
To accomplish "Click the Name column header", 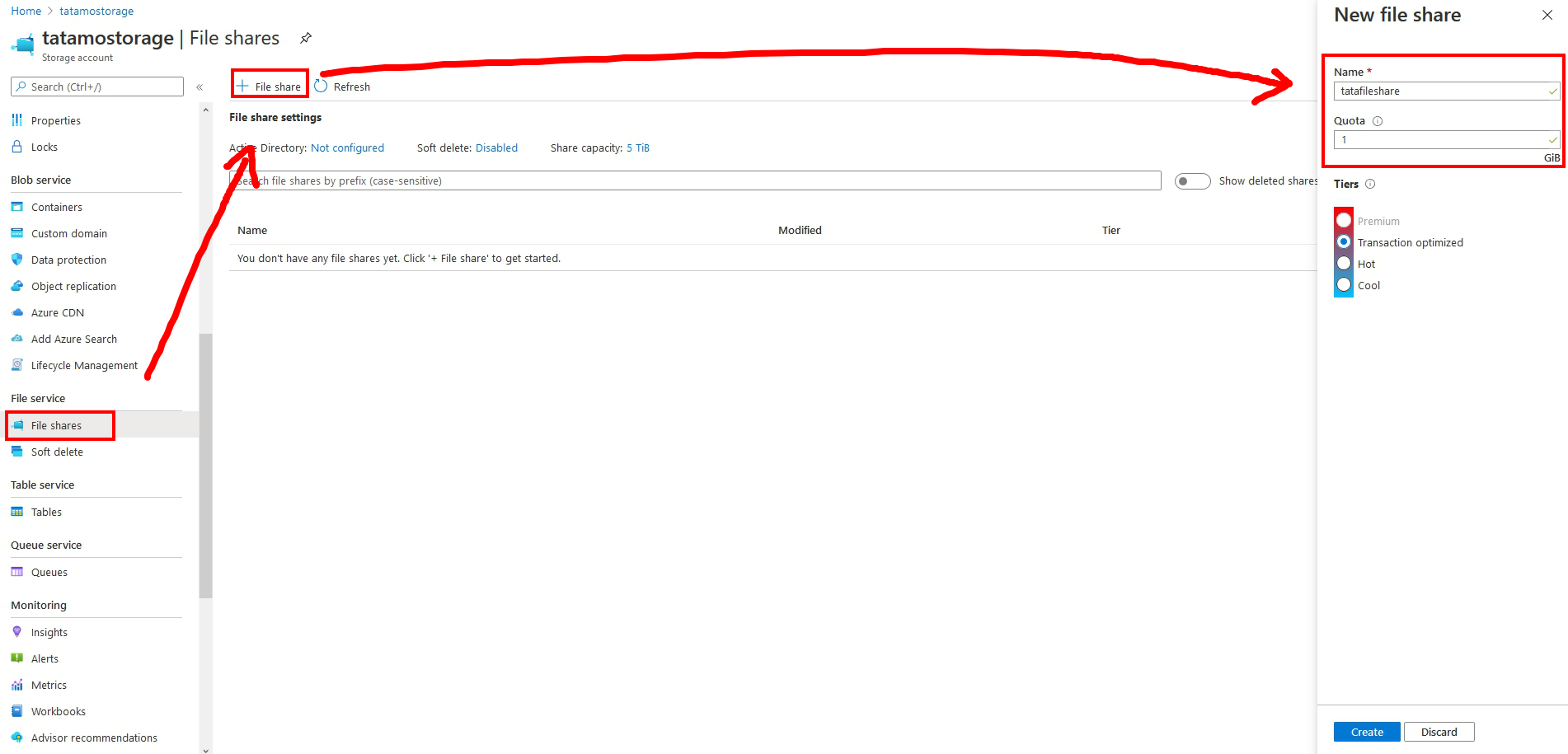I will pos(252,230).
